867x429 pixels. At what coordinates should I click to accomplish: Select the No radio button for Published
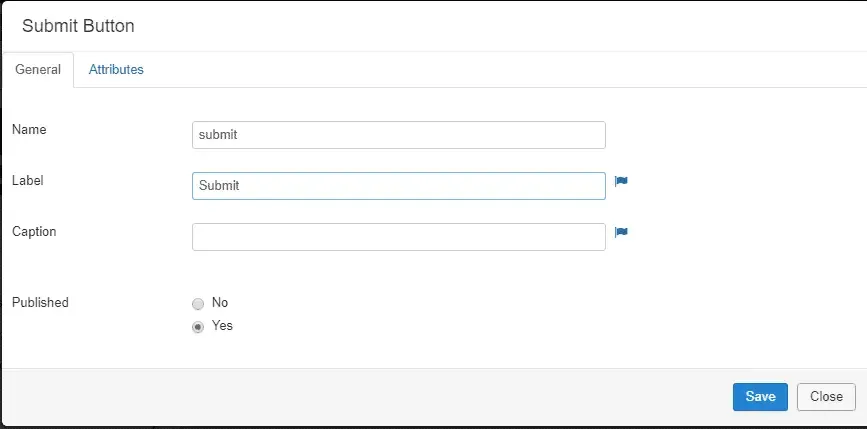point(198,304)
